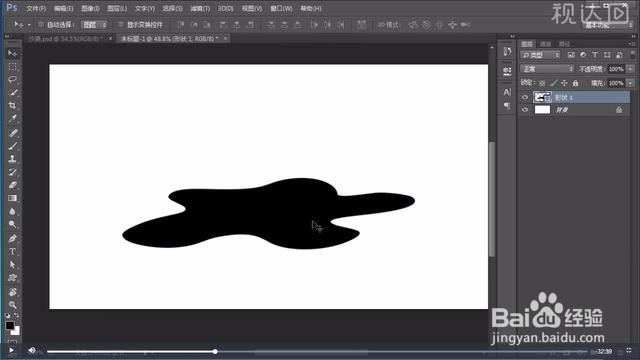
Task: Toggle the 显示变换控件 checkbox
Action: point(121,24)
